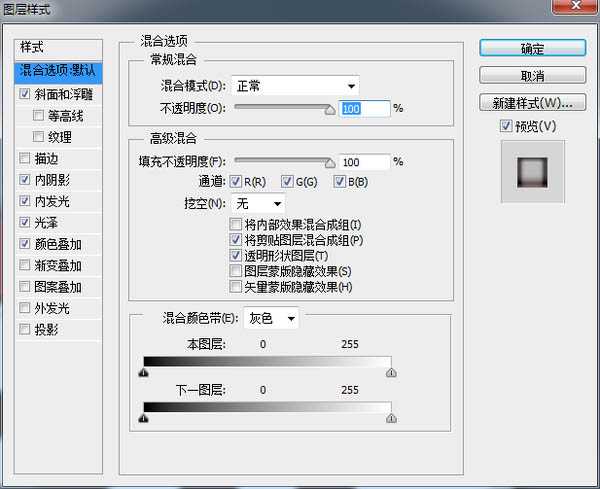Image resolution: width=600 pixels, height=489 pixels.
Task: Click the 确定 button
Action: click(x=532, y=48)
